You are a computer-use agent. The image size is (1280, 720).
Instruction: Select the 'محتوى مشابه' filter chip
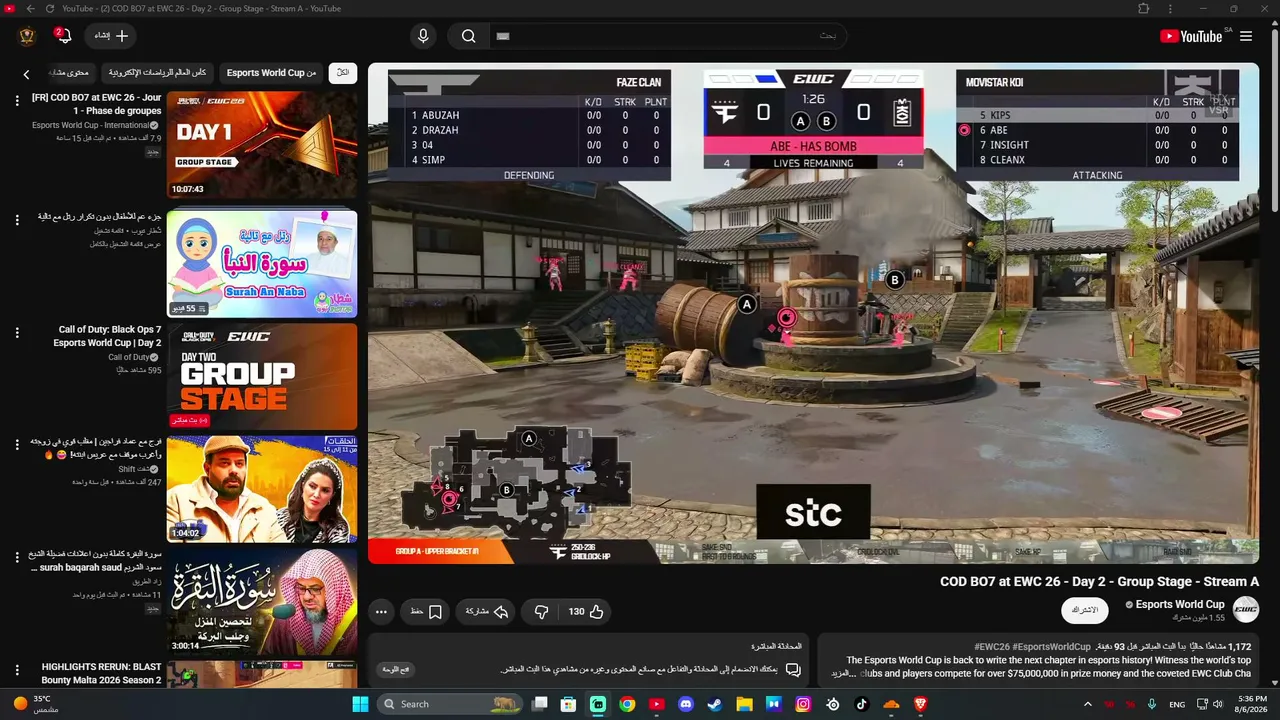(72, 73)
